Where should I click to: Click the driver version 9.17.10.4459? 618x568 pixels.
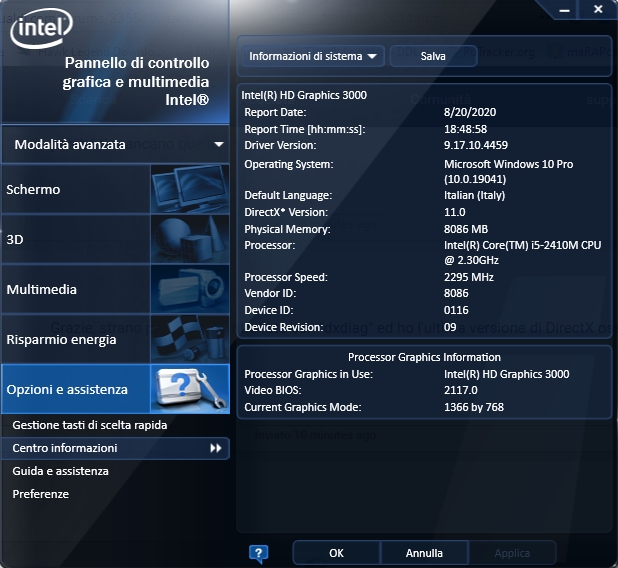476,145
